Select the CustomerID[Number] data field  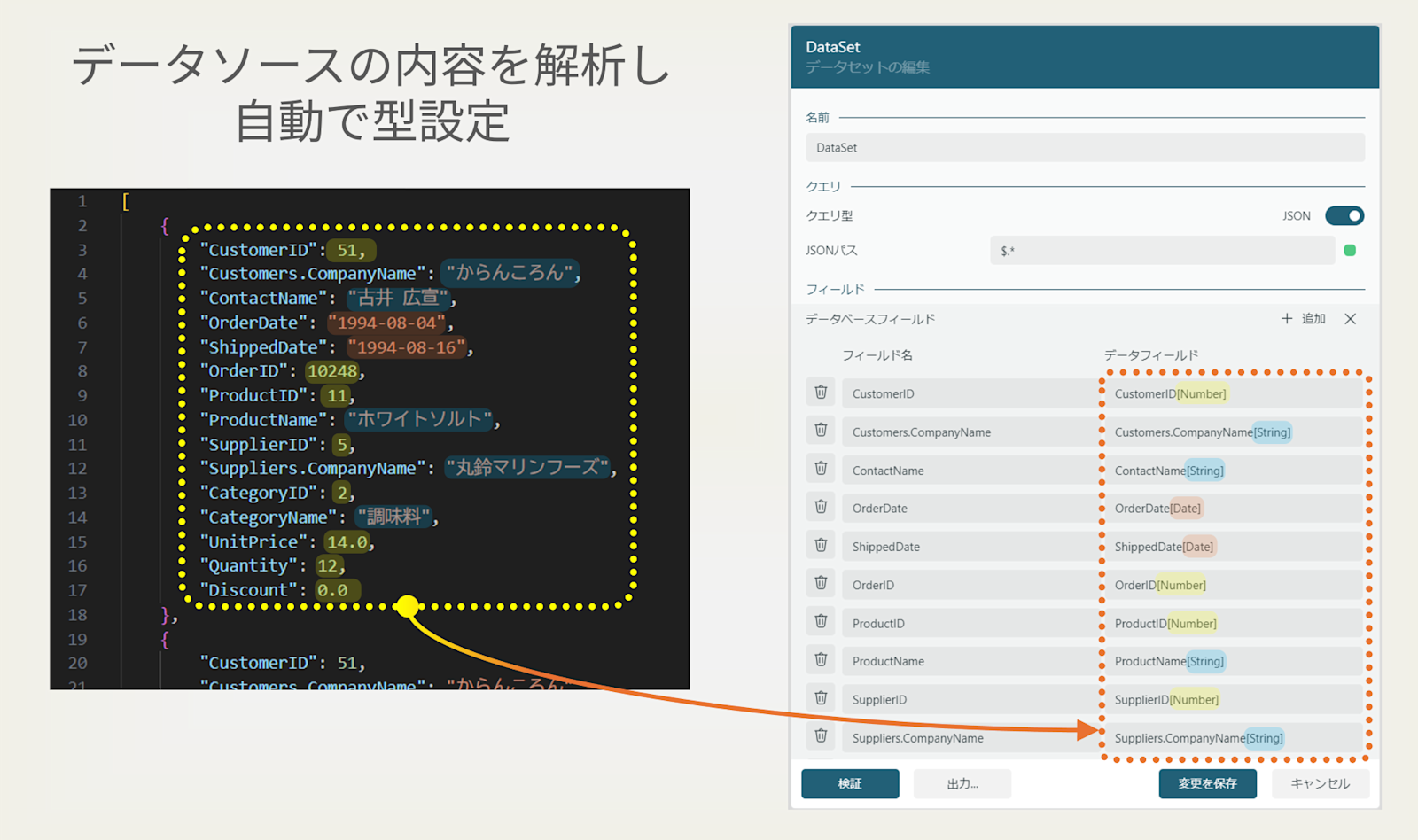click(1234, 393)
